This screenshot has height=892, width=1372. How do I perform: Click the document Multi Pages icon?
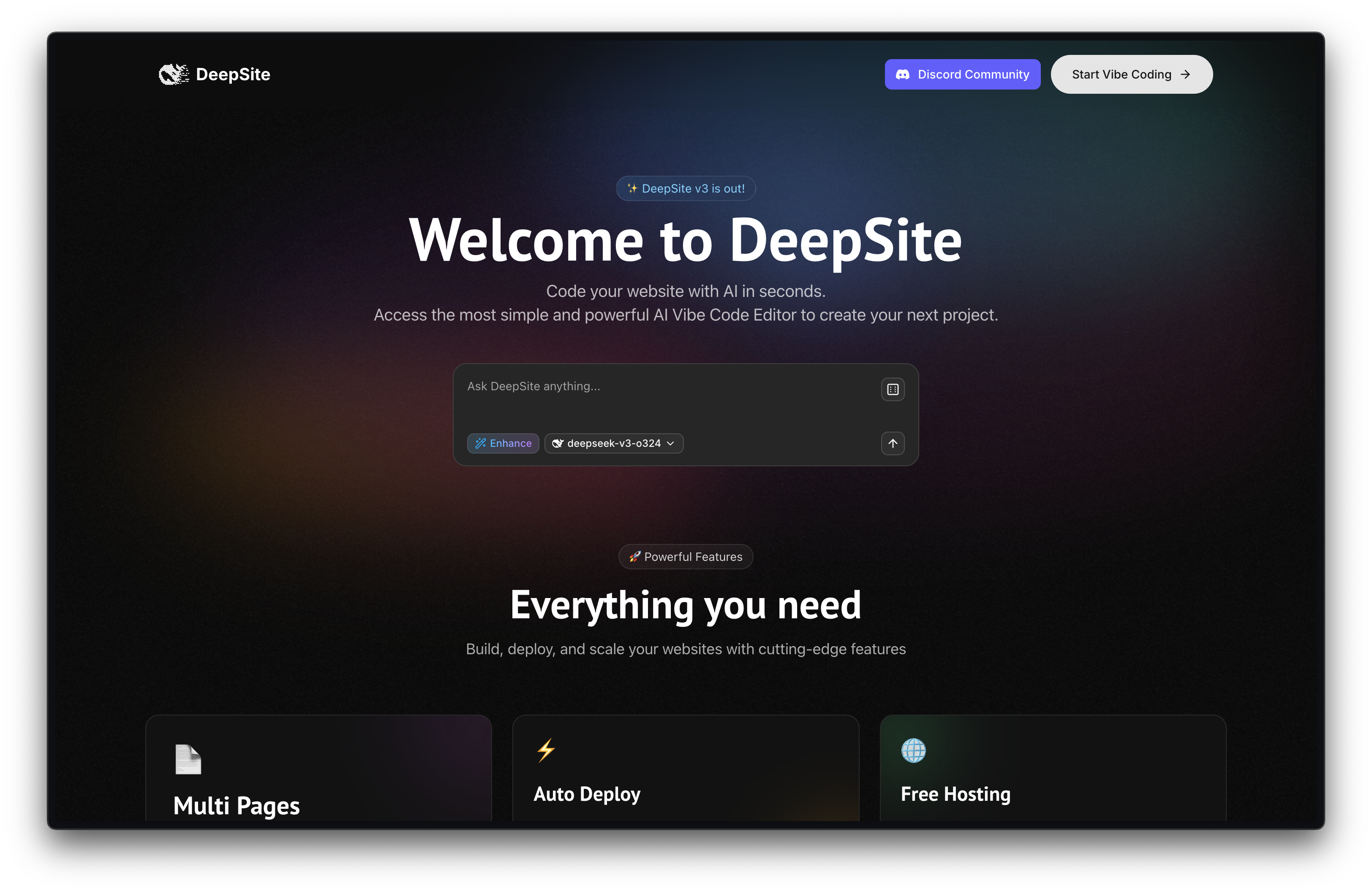(188, 759)
